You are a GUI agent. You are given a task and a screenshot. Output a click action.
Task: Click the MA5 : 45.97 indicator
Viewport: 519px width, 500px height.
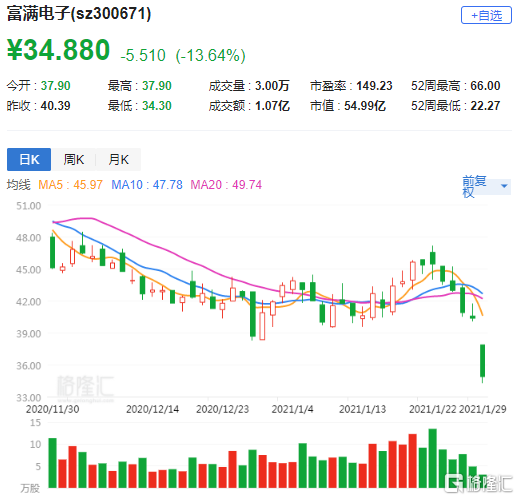(x=70, y=185)
